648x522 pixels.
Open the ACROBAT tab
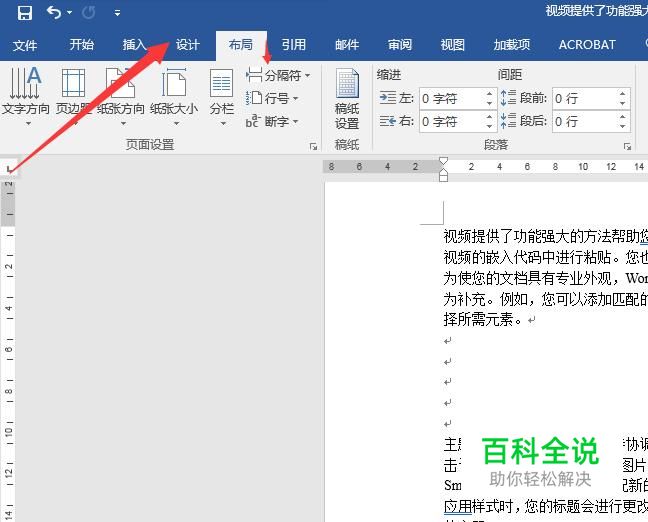coord(587,45)
